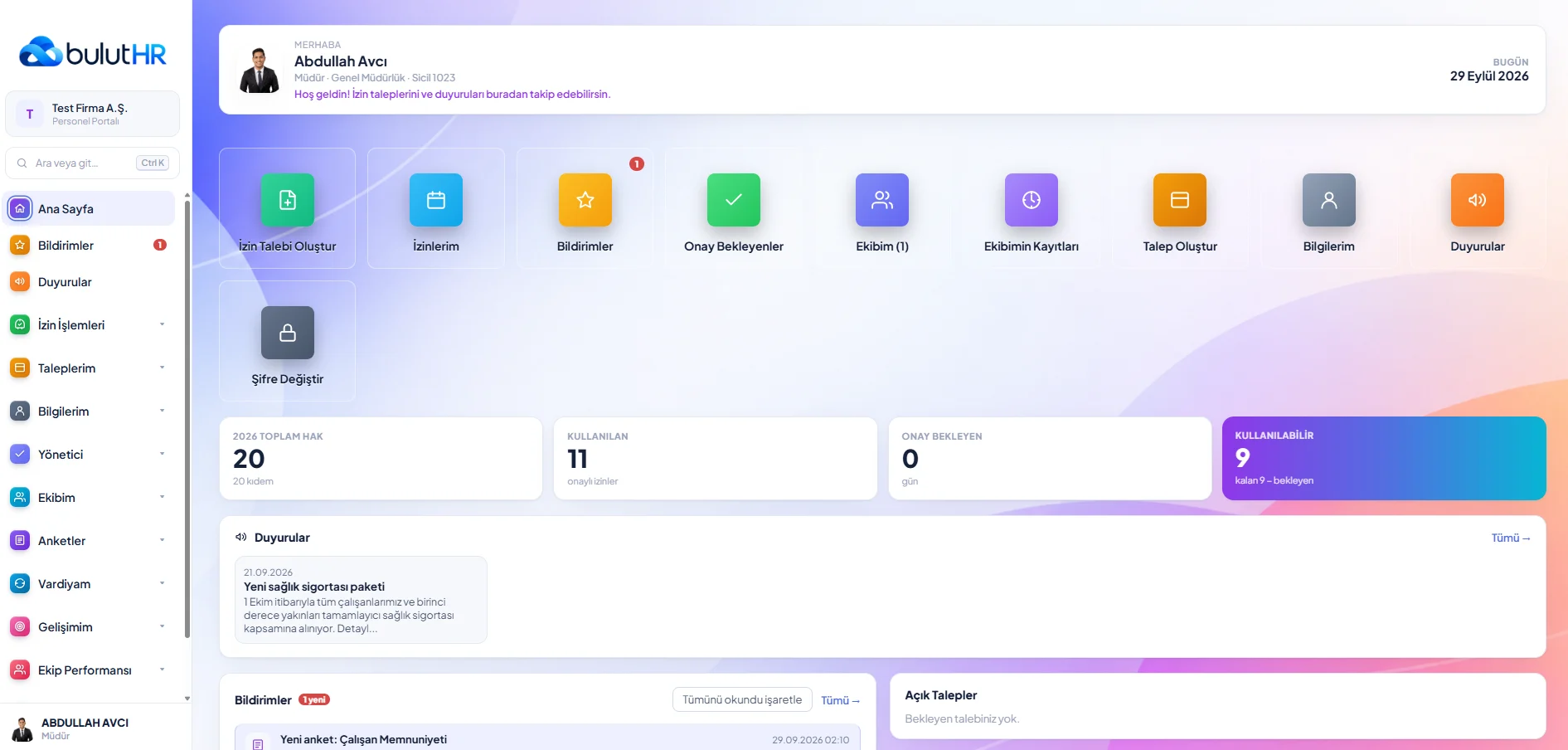Click the Onay Bekleyen 0 card

[x=1050, y=458]
